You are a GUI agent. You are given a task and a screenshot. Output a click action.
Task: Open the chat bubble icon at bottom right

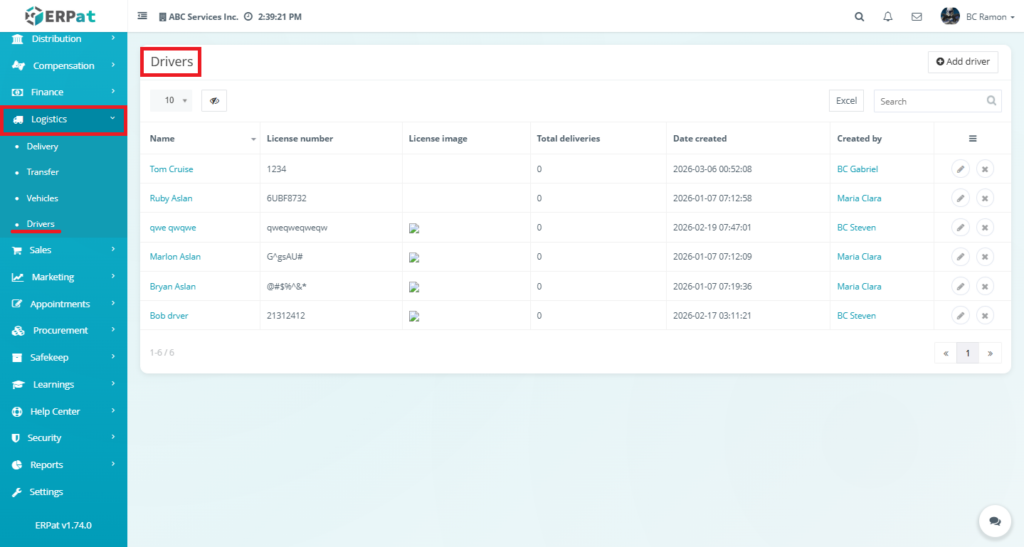[x=994, y=521]
